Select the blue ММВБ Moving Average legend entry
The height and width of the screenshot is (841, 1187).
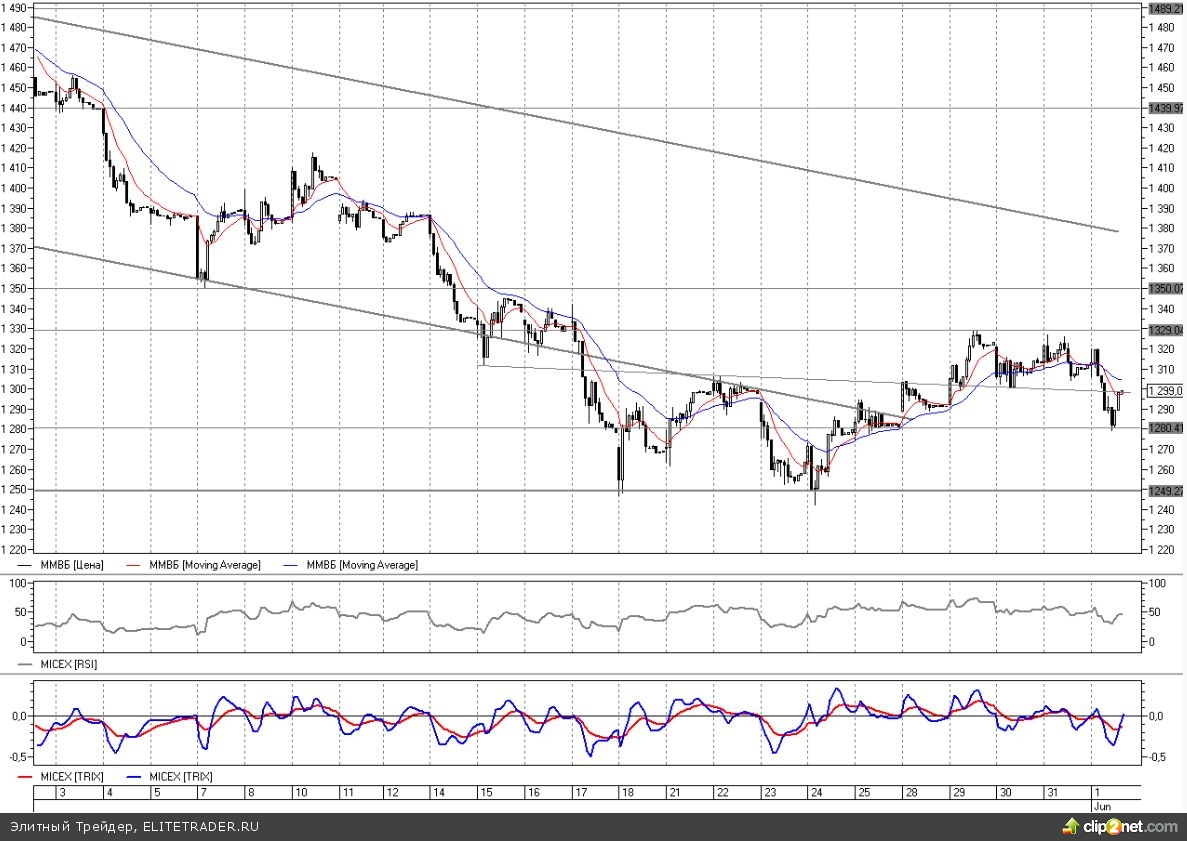pos(362,565)
